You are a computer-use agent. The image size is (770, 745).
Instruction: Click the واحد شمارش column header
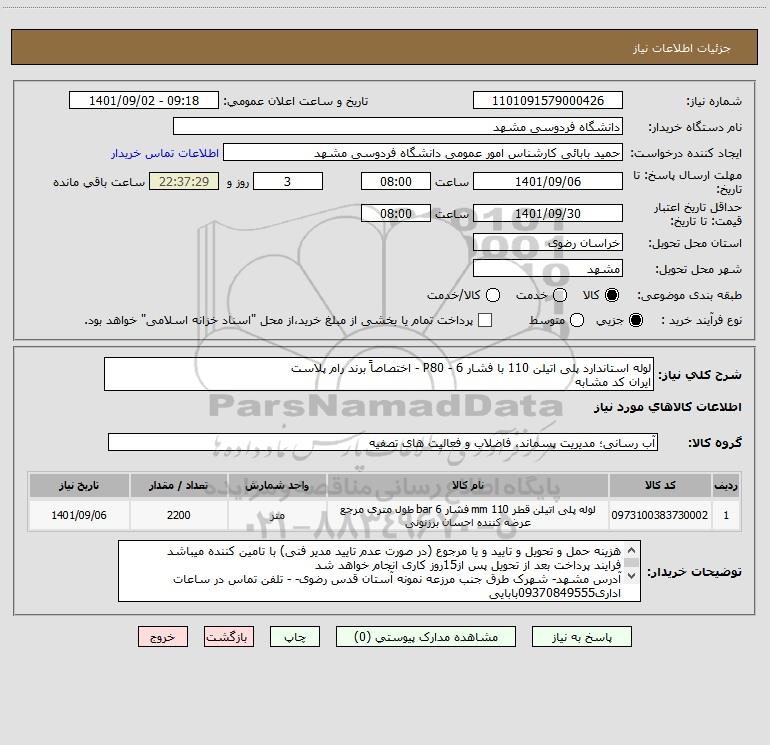pyautogui.click(x=277, y=485)
